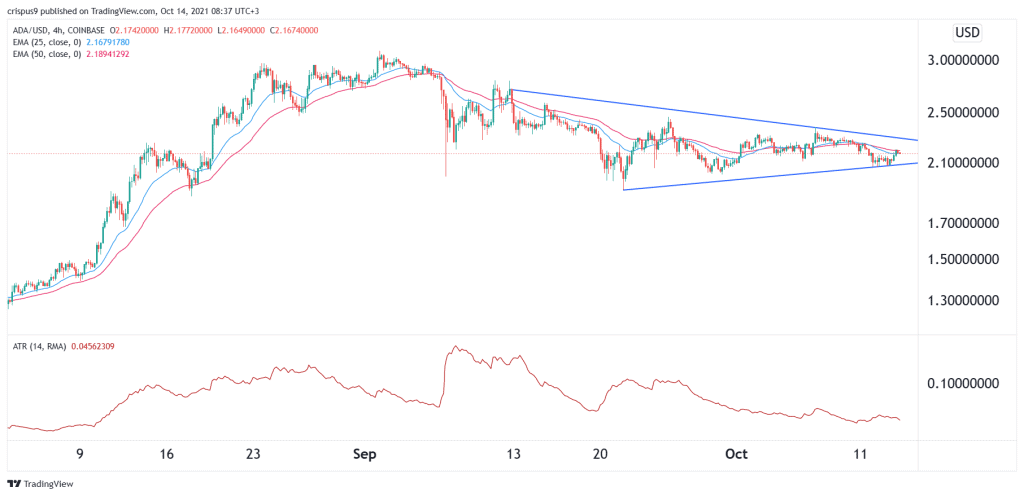Click the 11 date axis label
Image resolution: width=1024 pixels, height=496 pixels.
pos(860,454)
